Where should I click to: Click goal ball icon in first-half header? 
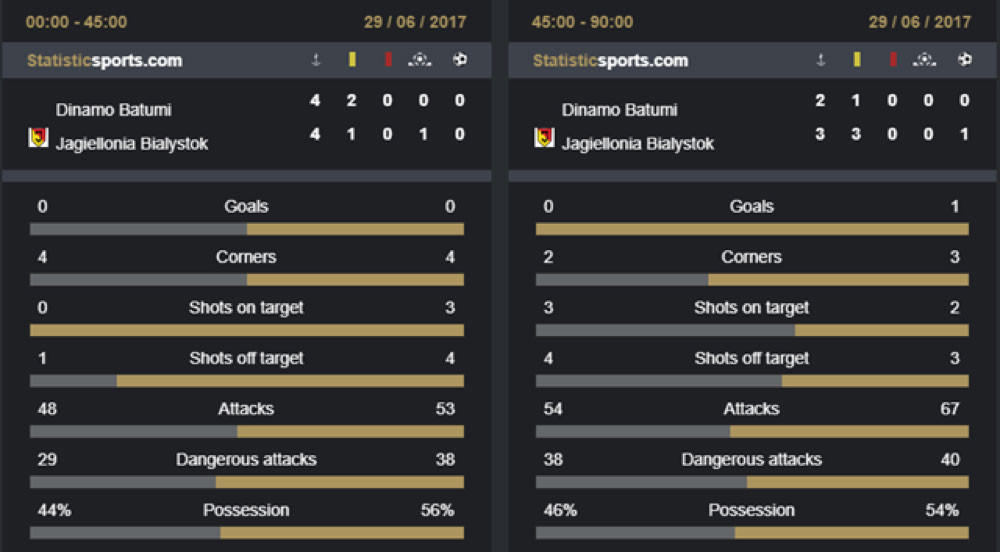click(x=460, y=59)
